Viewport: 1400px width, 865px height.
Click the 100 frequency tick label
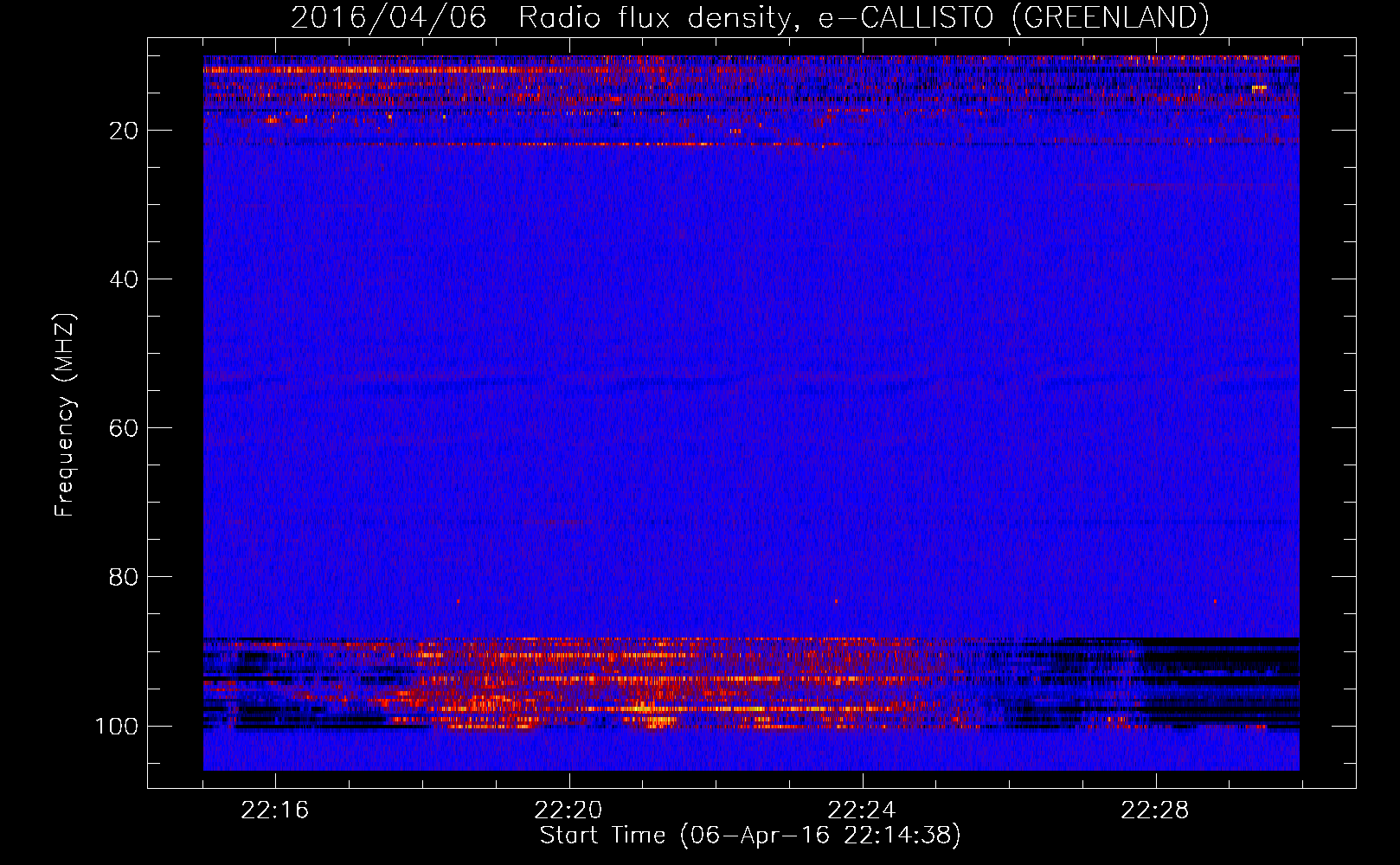tap(117, 726)
